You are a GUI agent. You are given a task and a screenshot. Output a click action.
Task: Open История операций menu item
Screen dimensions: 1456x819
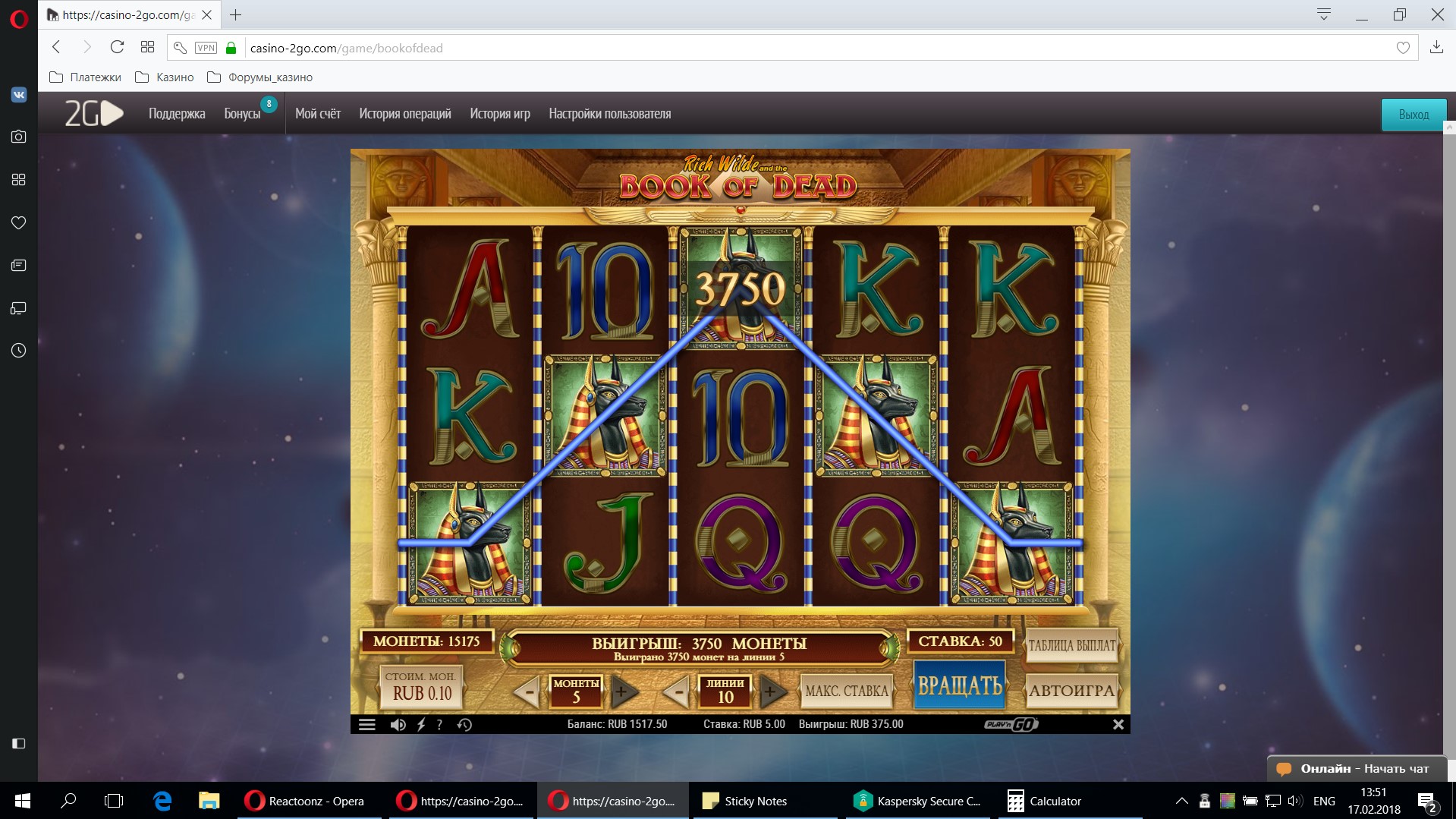tap(405, 114)
